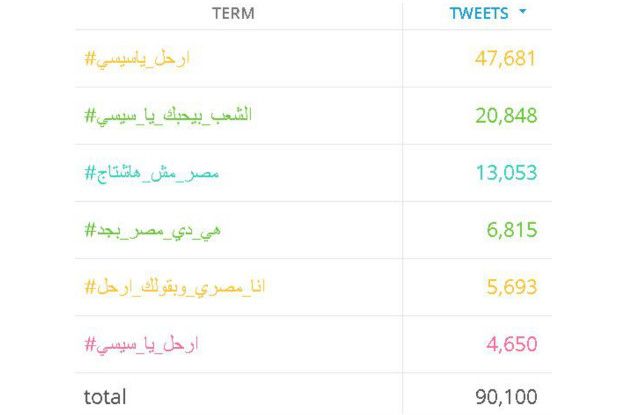Click the total row label
The height and width of the screenshot is (415, 624).
105,397
